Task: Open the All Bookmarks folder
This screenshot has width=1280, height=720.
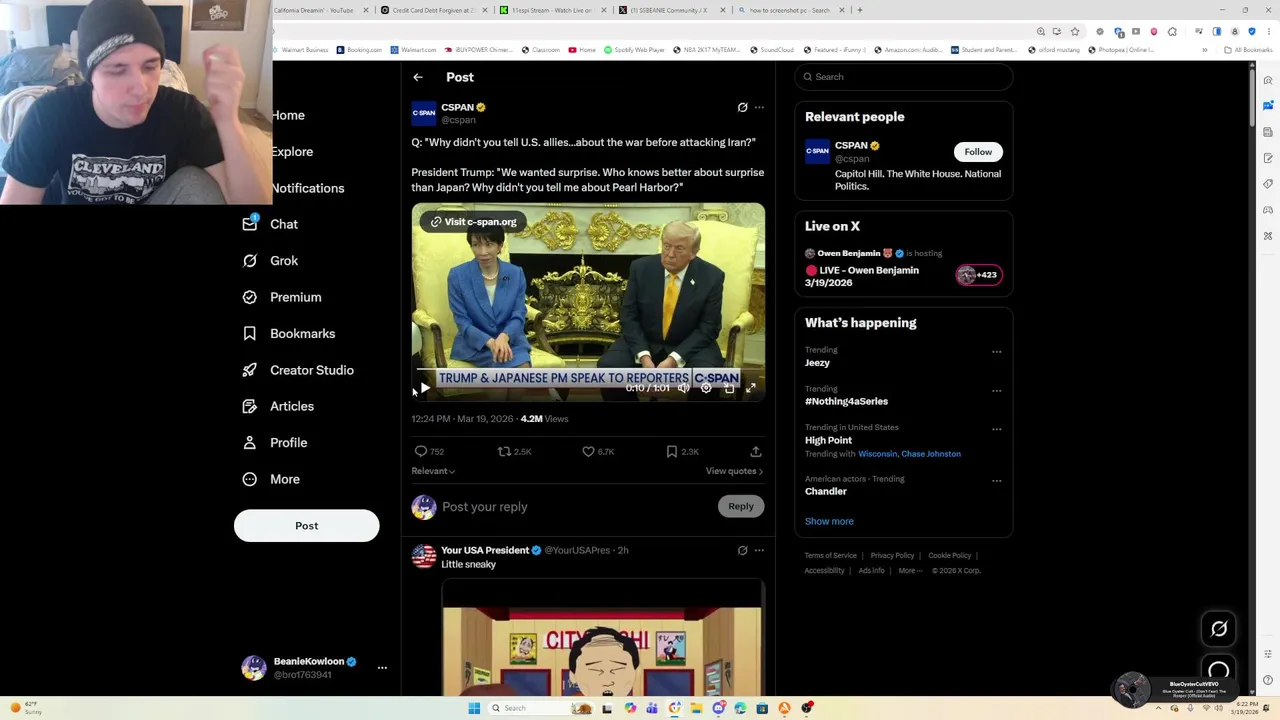Action: (x=1248, y=50)
